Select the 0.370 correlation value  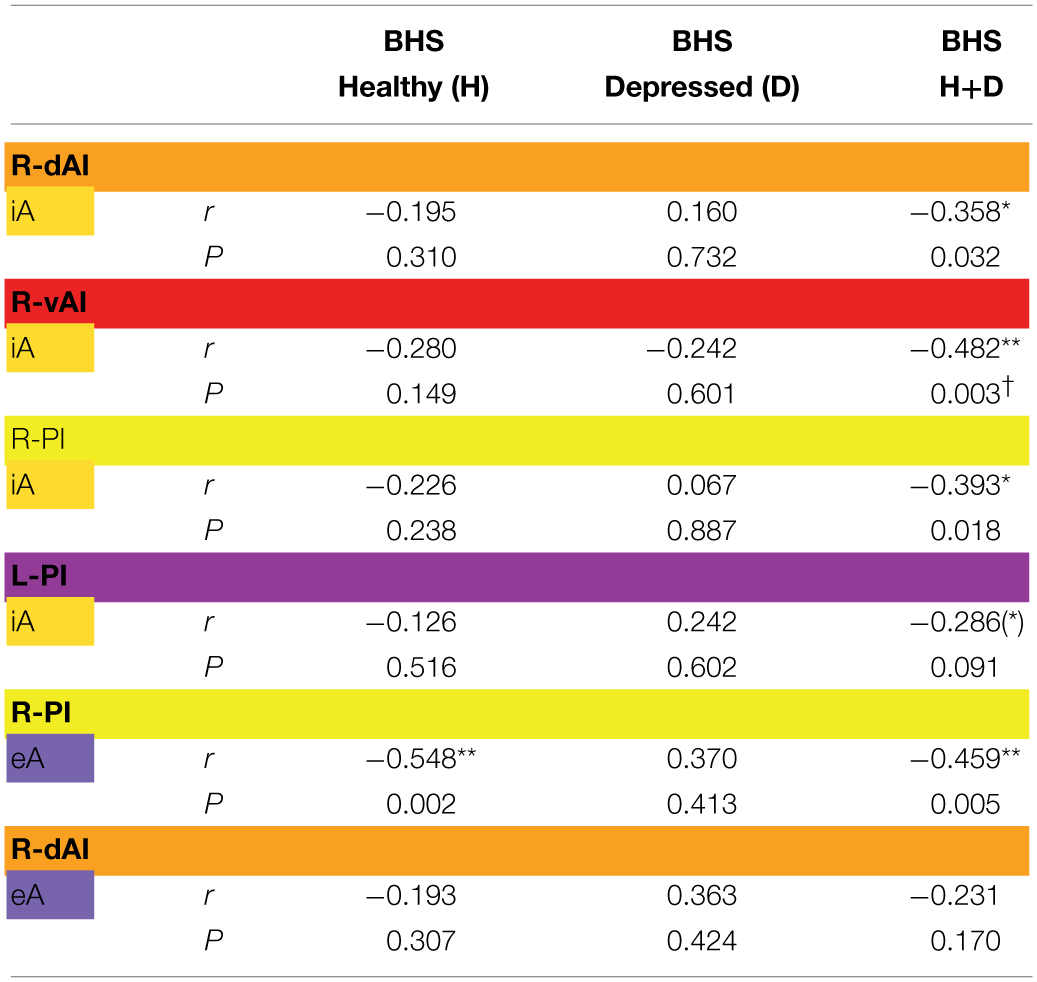coord(702,759)
